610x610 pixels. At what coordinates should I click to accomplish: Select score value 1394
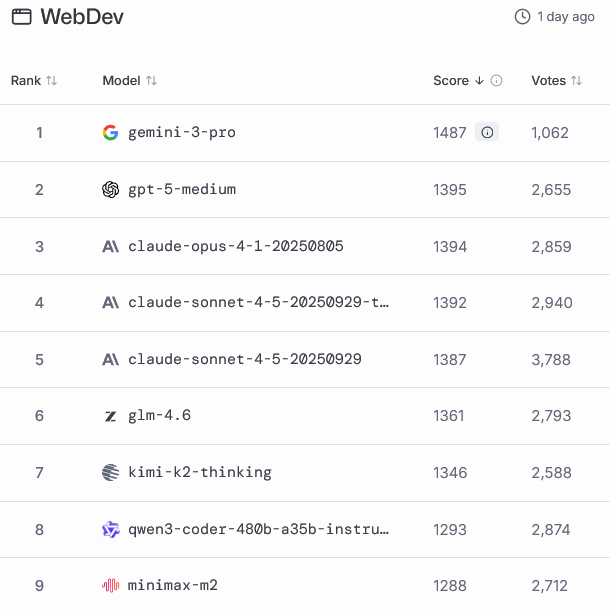point(450,247)
